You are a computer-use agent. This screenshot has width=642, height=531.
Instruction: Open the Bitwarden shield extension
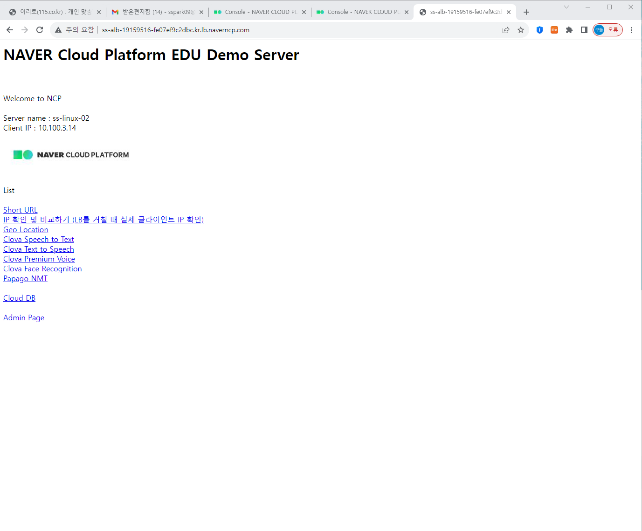[x=540, y=30]
